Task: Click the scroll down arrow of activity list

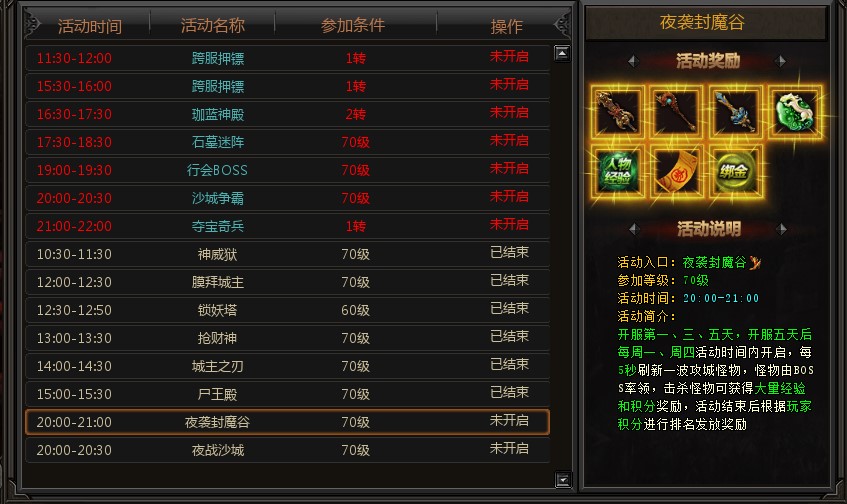Action: pyautogui.click(x=562, y=479)
